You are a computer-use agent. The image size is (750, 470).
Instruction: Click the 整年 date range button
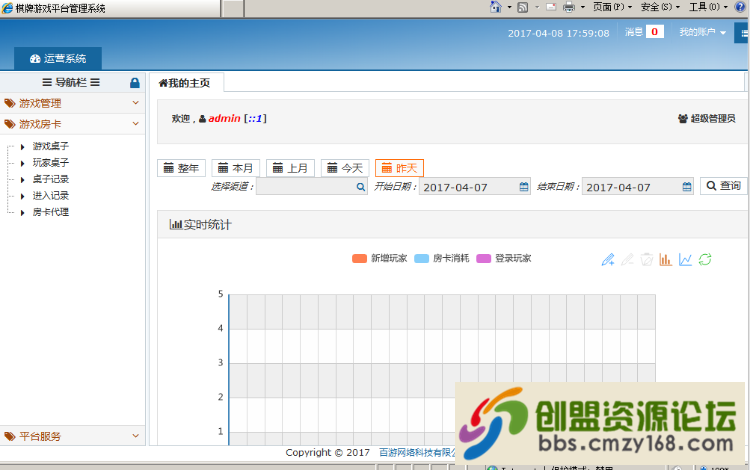[181, 168]
